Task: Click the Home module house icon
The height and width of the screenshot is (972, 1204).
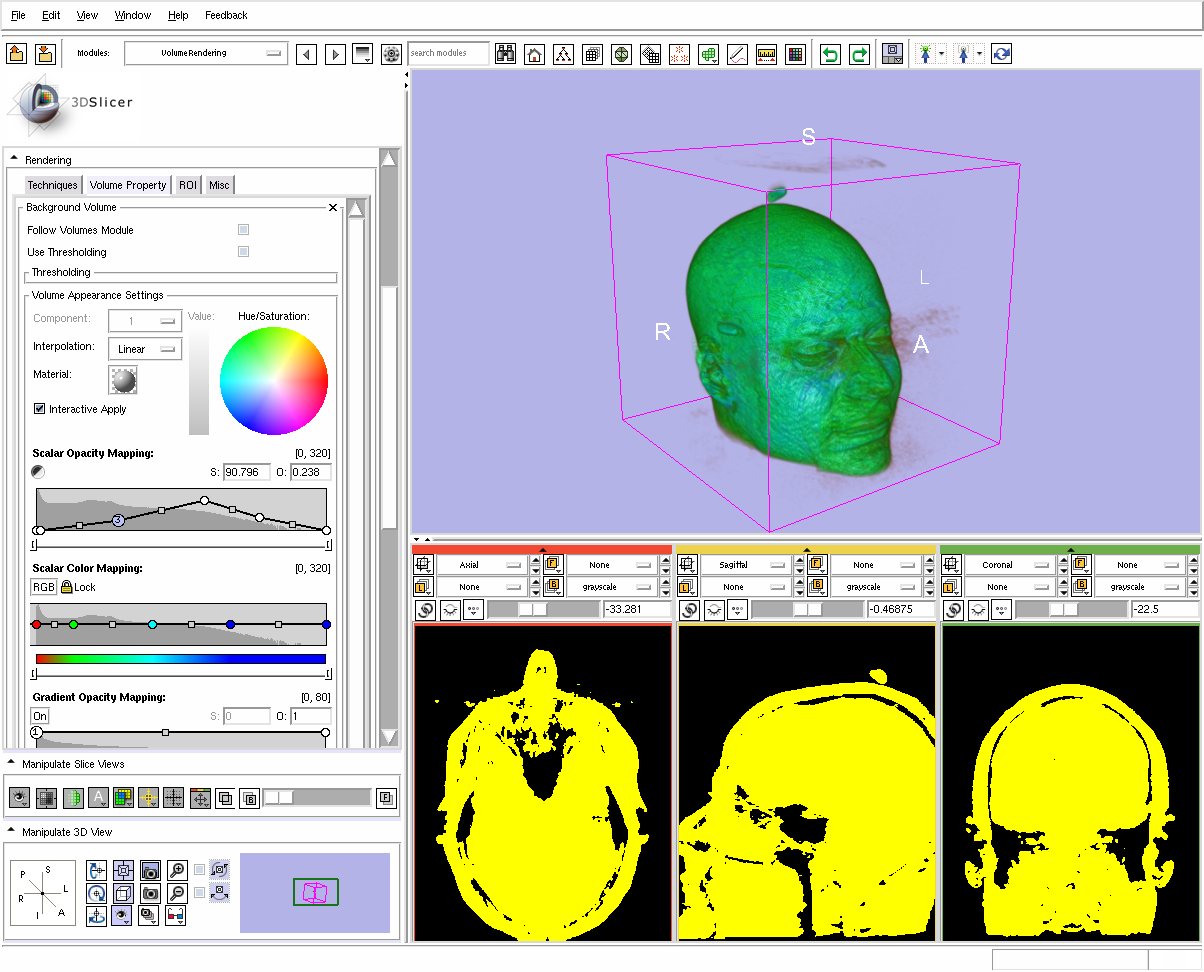Action: click(x=535, y=54)
